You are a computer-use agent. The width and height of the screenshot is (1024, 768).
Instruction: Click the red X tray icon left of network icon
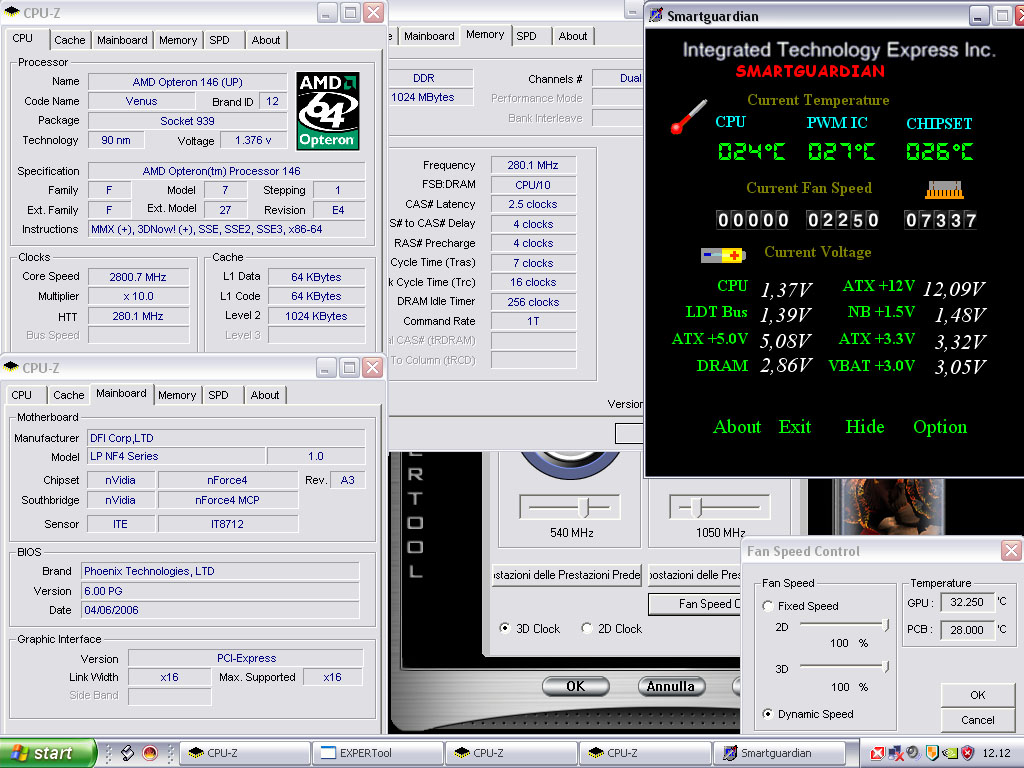coord(877,754)
